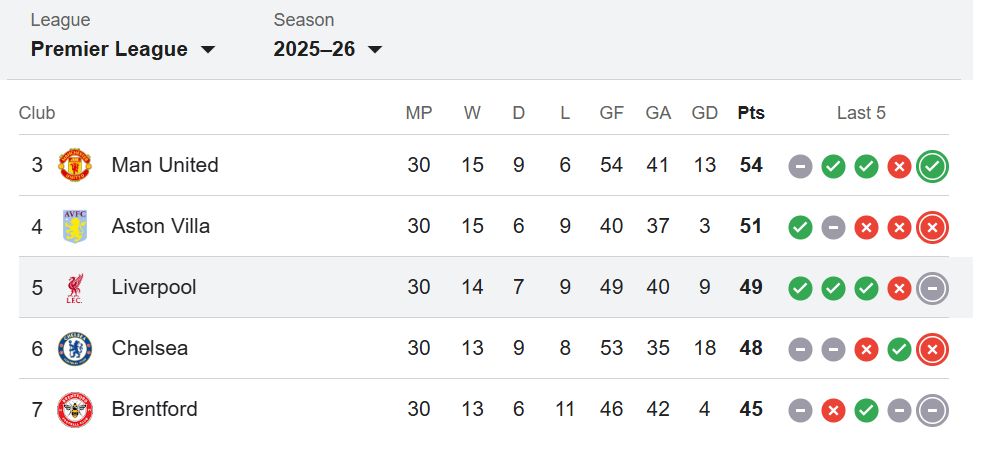Screen dimensions: 993x467
Task: Open the Liverpool team link
Action: point(154,288)
